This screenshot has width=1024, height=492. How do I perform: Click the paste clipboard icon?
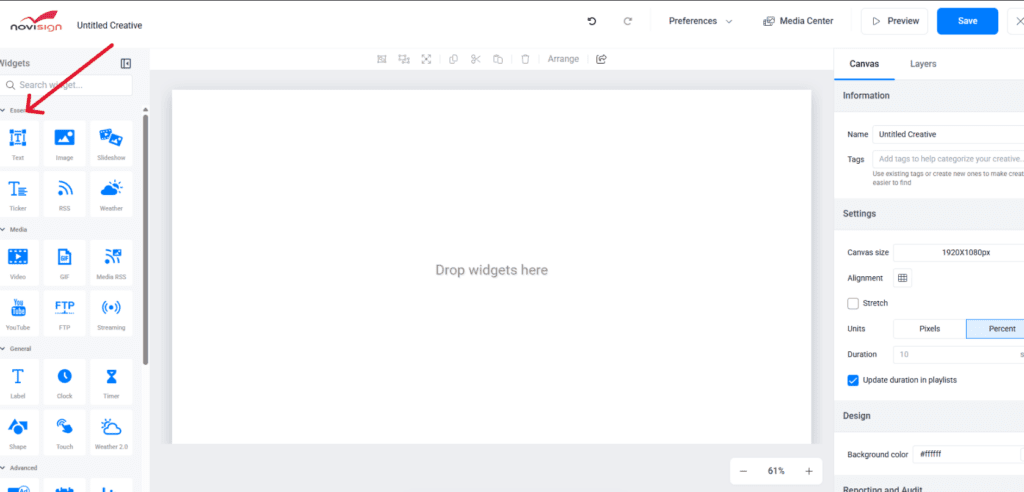tap(498, 59)
